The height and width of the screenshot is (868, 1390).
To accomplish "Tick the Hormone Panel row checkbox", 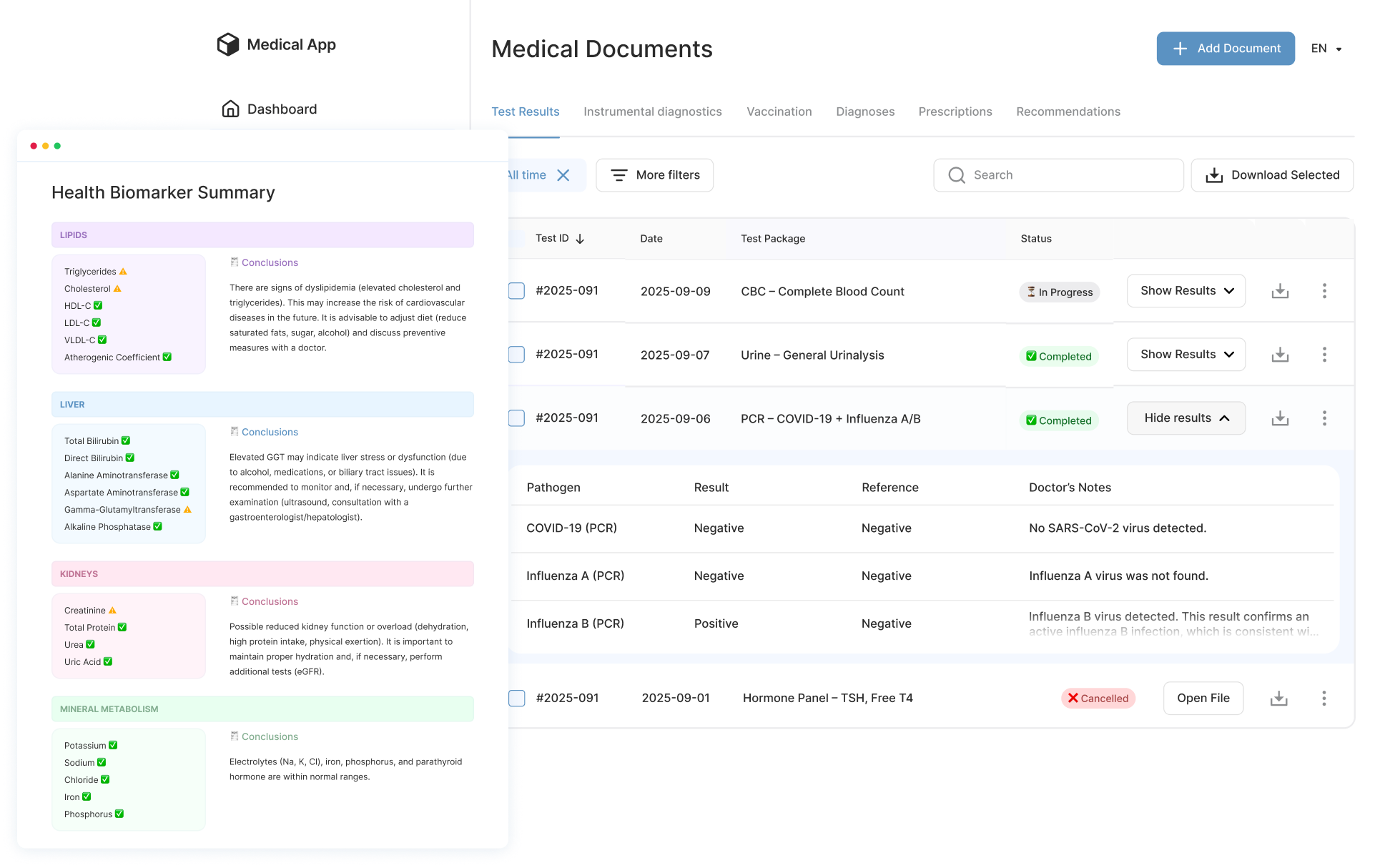I will tap(517, 699).
